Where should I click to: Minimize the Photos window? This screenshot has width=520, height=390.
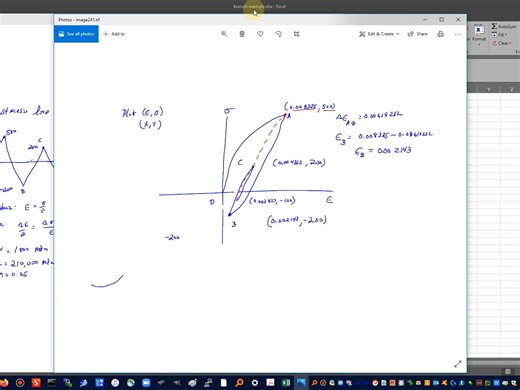click(425, 20)
